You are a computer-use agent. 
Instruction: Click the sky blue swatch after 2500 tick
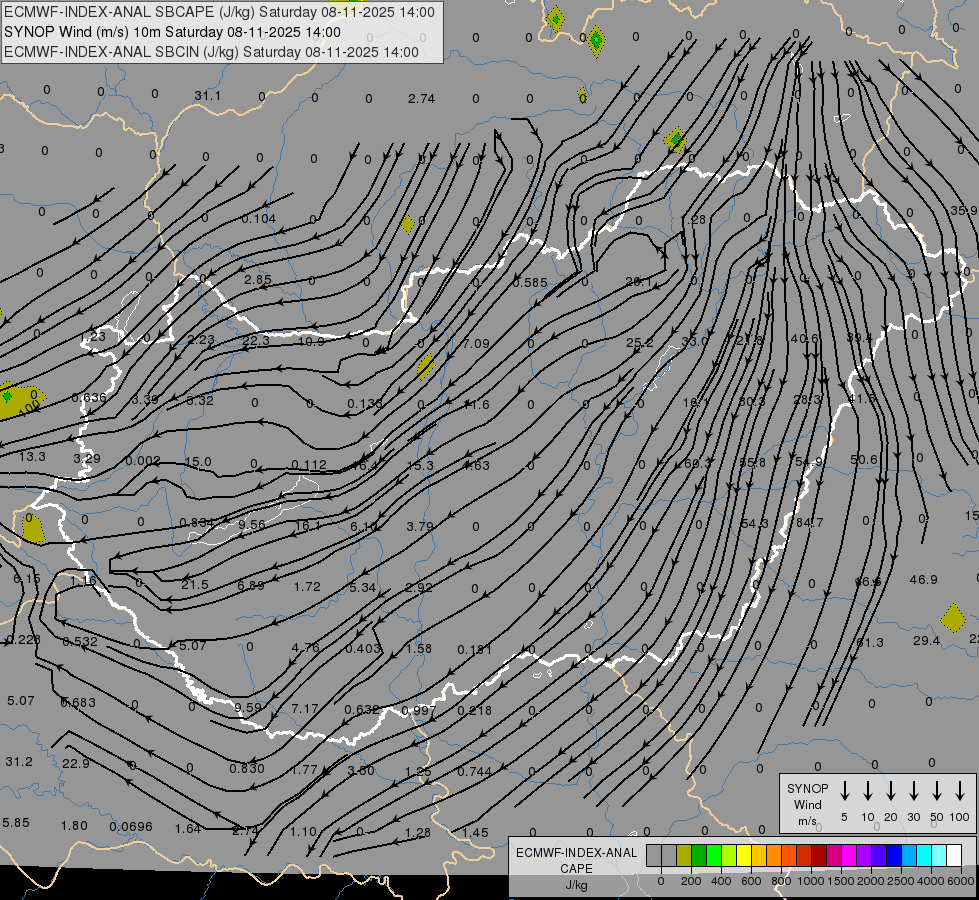tap(909, 856)
